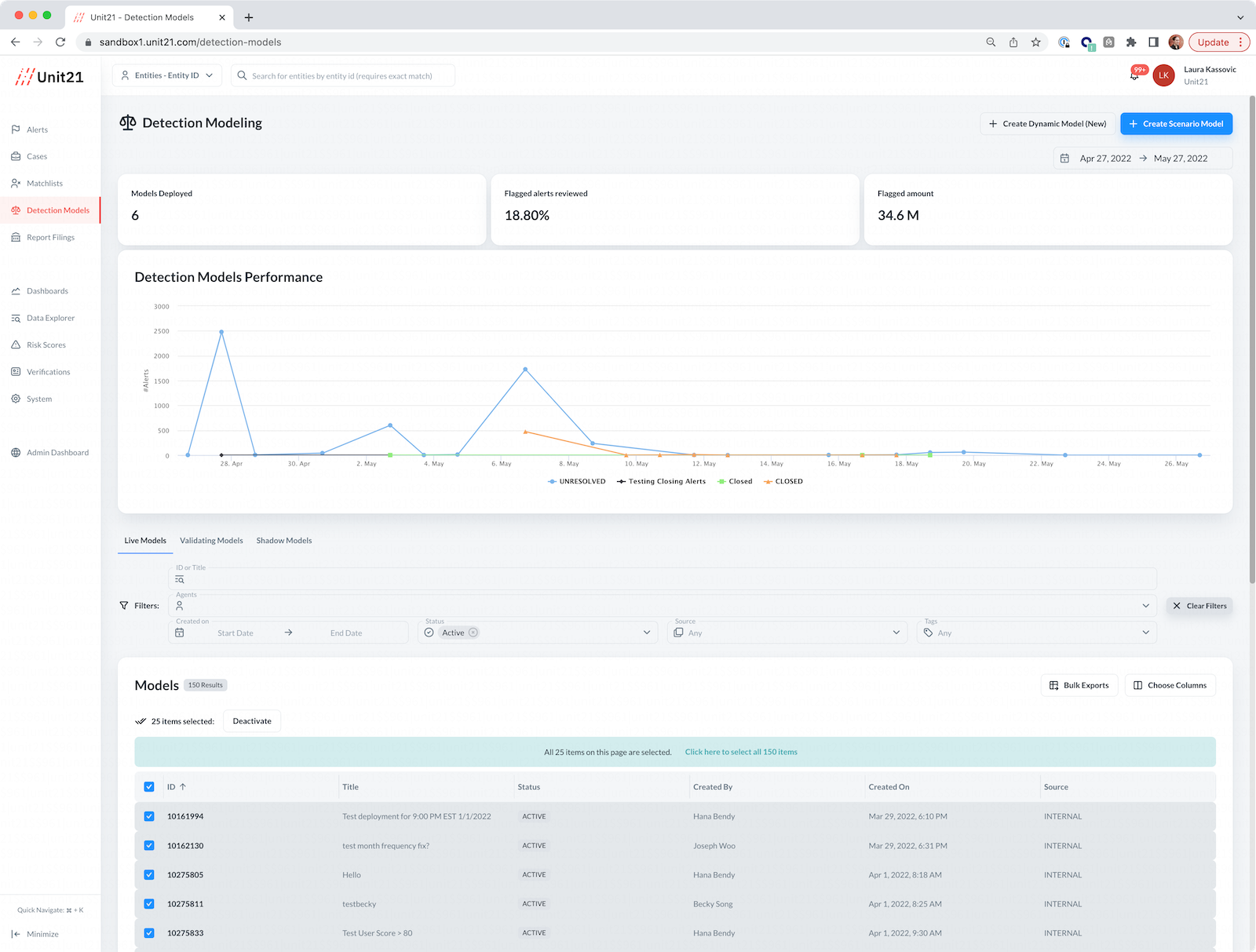
Task: Uncheck the checkbox for model 10275811
Action: click(149, 904)
